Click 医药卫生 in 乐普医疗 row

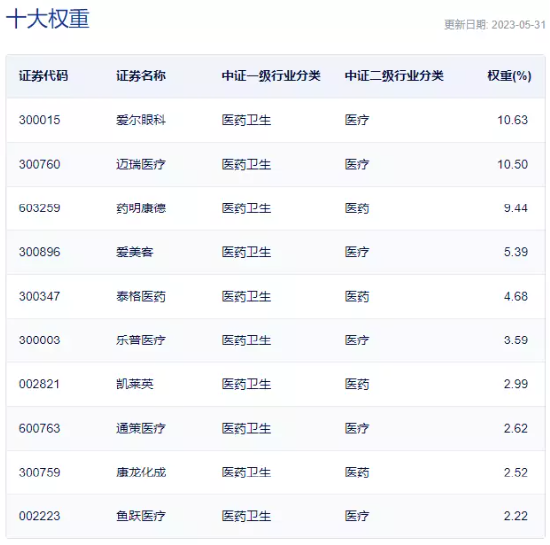click(246, 340)
